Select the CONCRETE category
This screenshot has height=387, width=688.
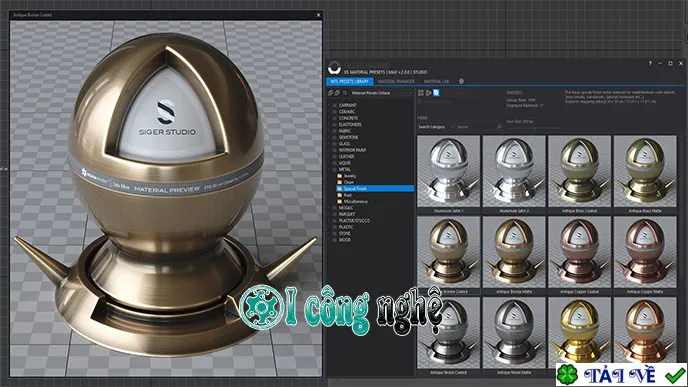348,118
